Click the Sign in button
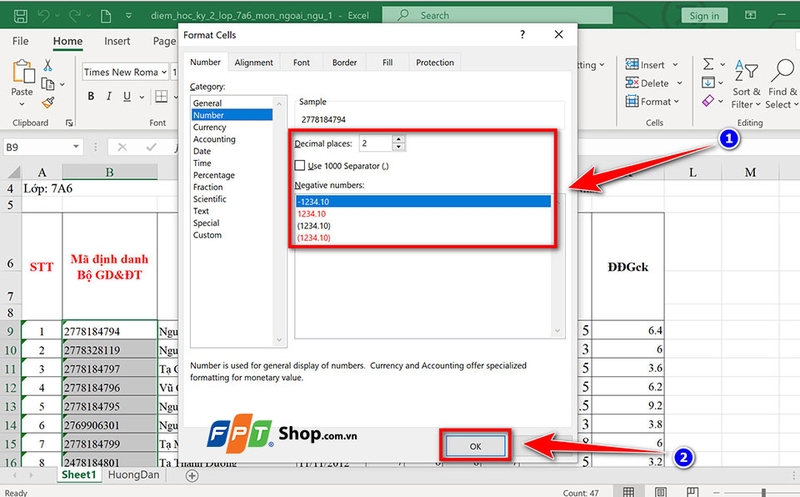This screenshot has height=497, width=800. coord(704,16)
